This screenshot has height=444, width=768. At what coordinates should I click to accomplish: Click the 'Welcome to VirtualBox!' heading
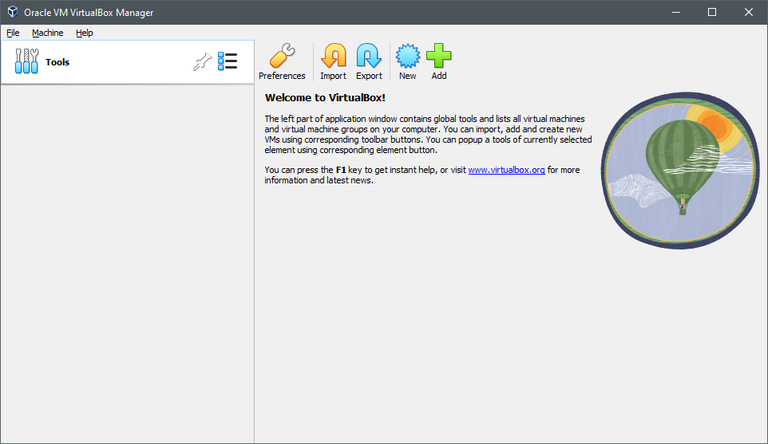coord(325,98)
